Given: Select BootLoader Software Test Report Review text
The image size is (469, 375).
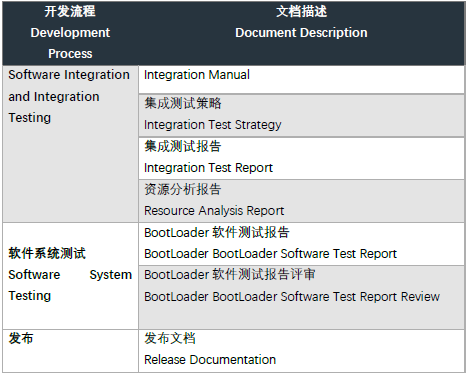Looking at the screenshot, I should 292,296.
